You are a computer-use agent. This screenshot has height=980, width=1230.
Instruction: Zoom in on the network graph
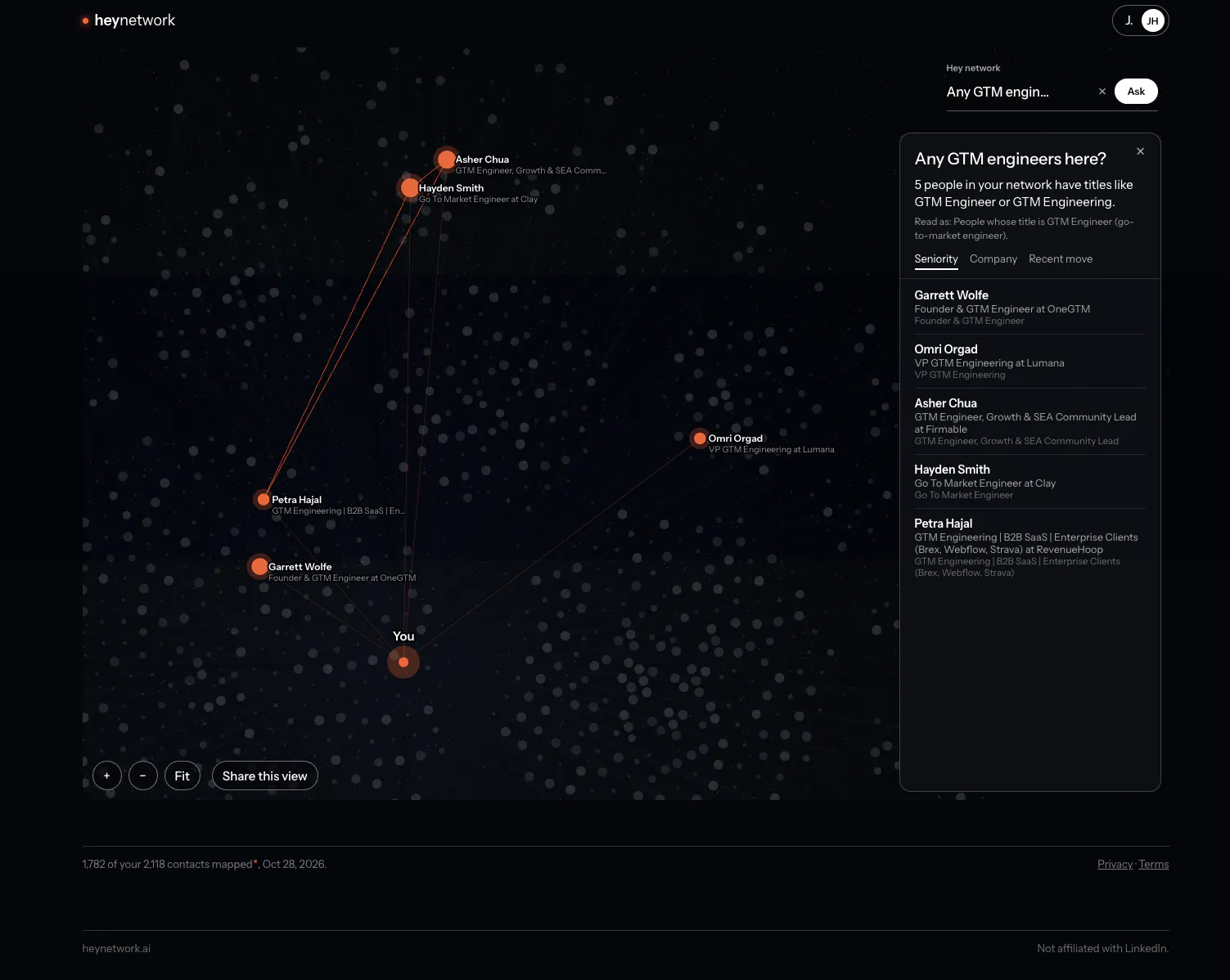pyautogui.click(x=107, y=775)
